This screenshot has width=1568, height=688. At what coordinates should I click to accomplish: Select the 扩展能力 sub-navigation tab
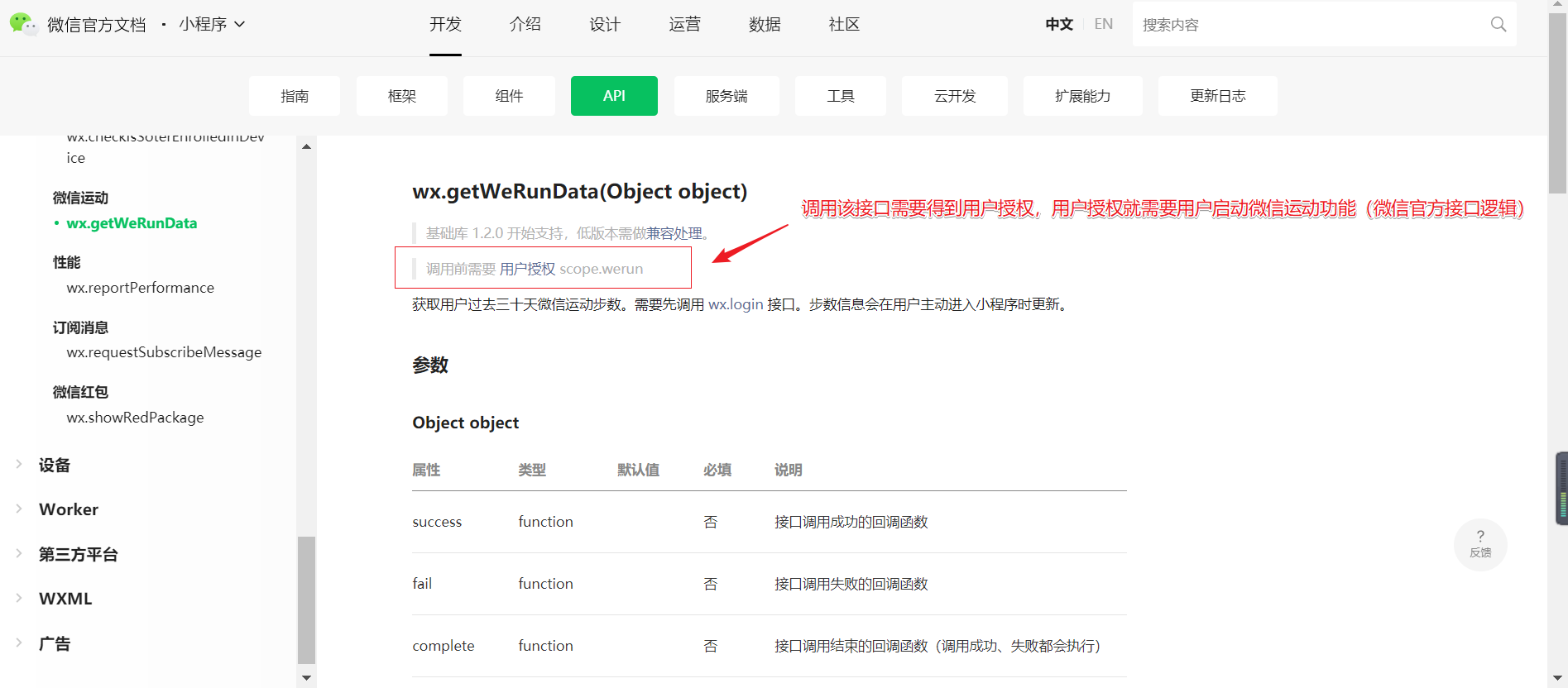coord(1083,96)
